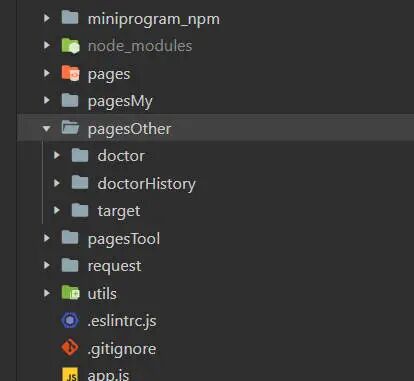414x381 pixels.
Task: Expand the doctor subfolder arrow
Action: coord(57,155)
